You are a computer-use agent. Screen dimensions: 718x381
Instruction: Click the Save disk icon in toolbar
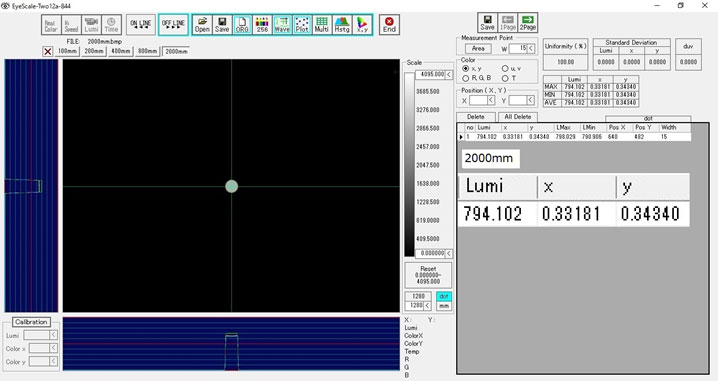click(x=222, y=25)
